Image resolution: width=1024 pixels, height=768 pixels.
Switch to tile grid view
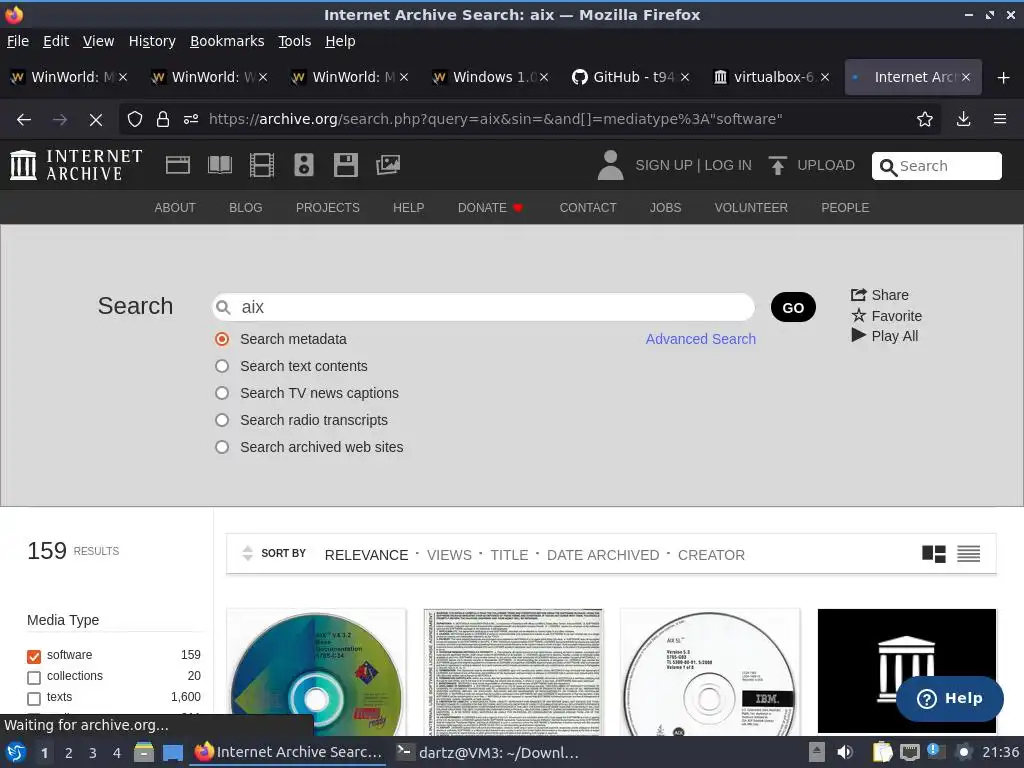pos(934,554)
